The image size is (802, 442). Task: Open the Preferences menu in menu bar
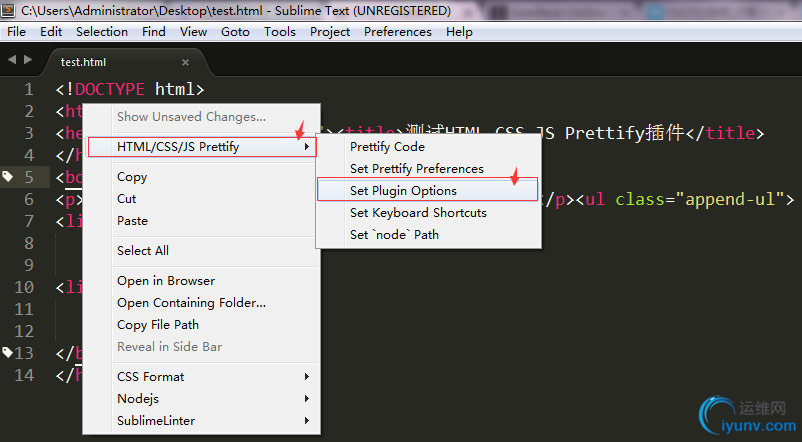tap(398, 32)
